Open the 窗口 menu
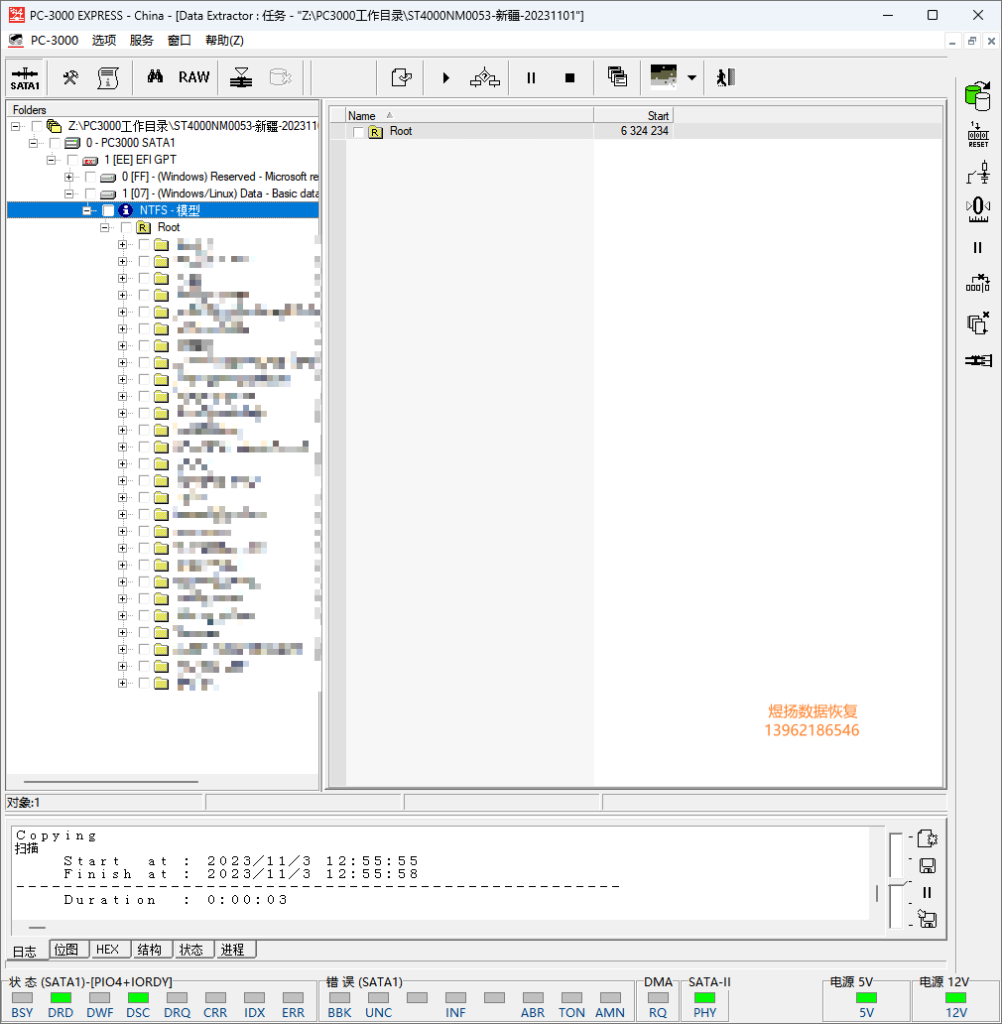1002x1024 pixels. [x=179, y=40]
